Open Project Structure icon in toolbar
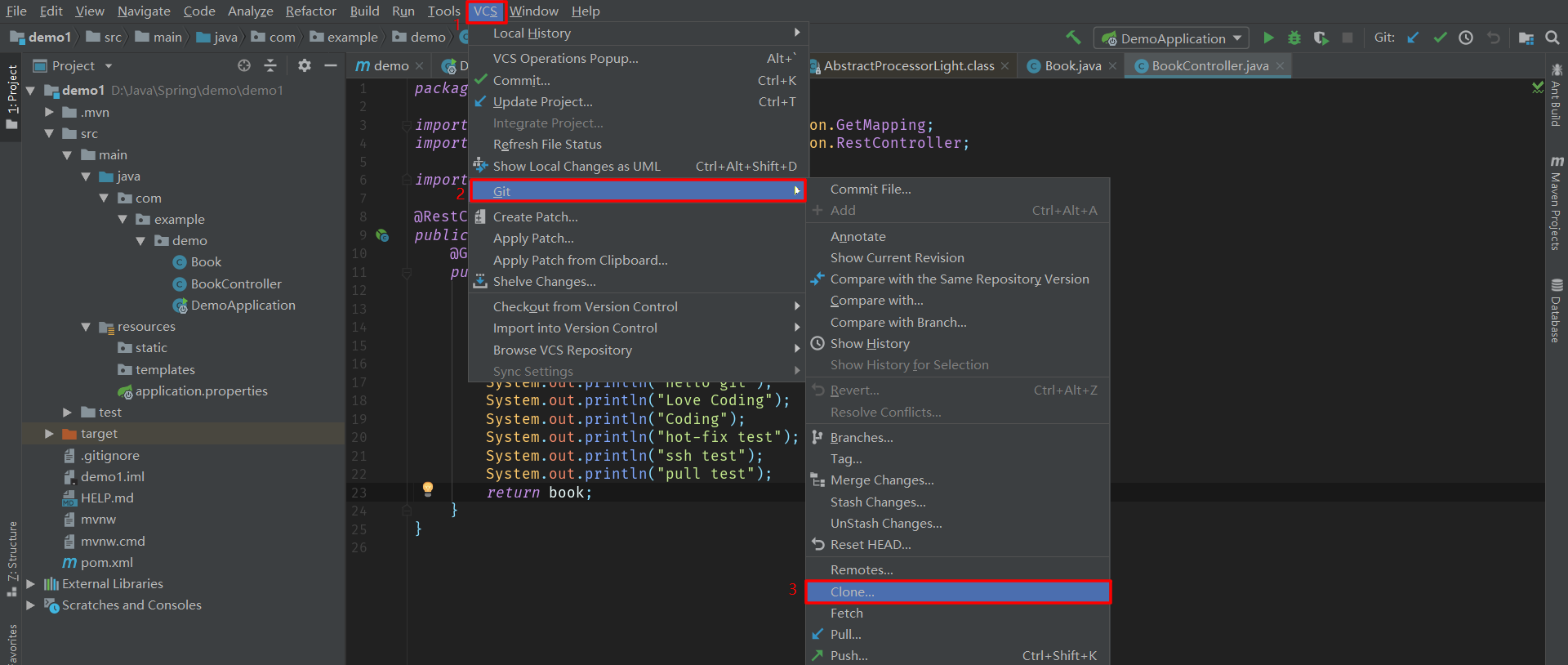 pos(1526,38)
